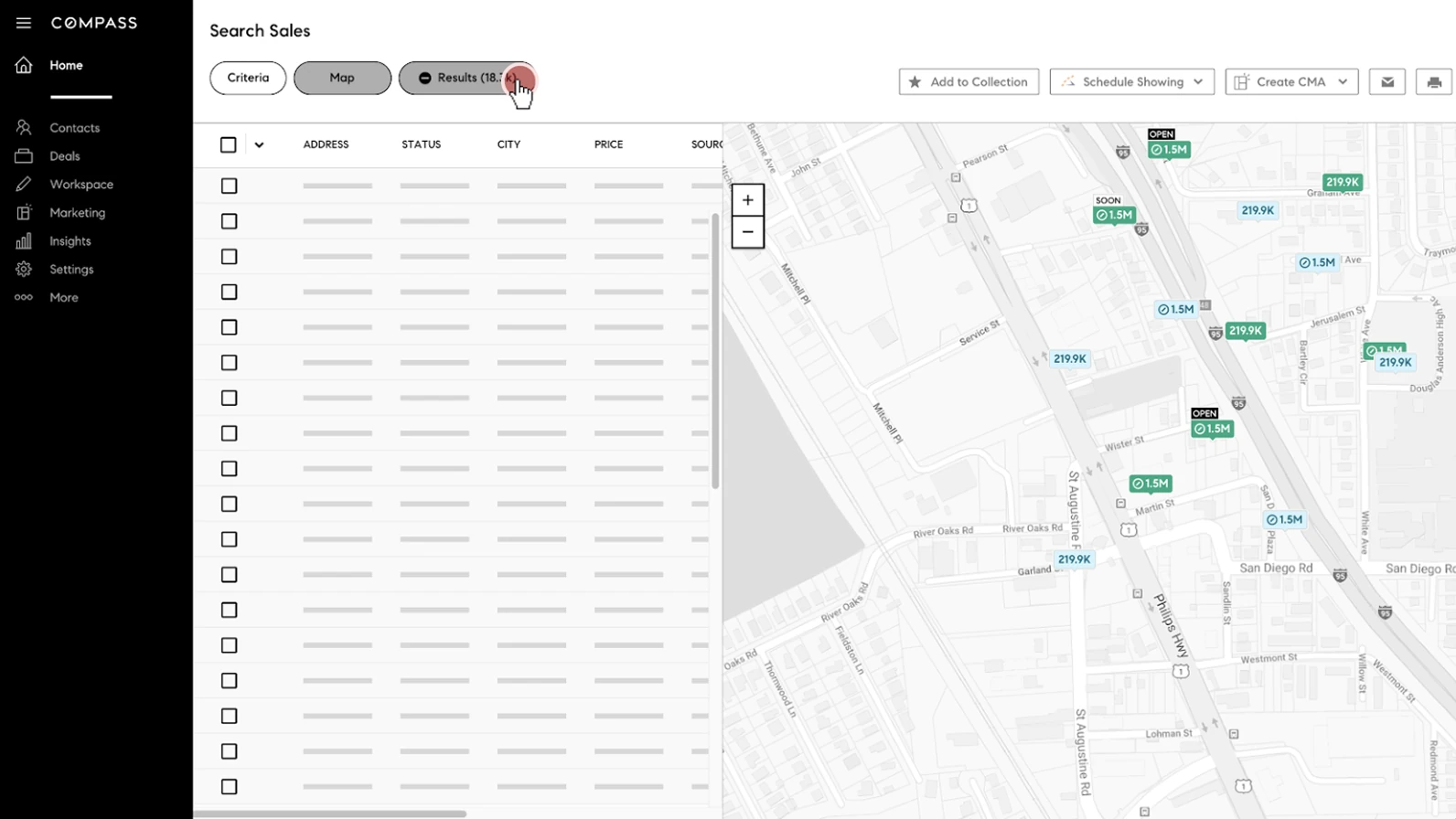This screenshot has width=1456, height=819.
Task: Click the minus circle icon in Results tab
Action: point(425,79)
